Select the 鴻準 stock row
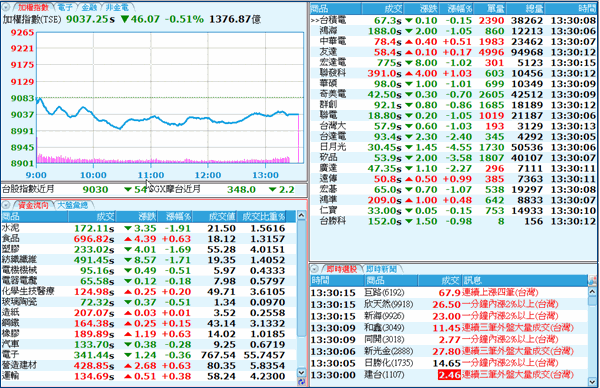 [x=453, y=200]
